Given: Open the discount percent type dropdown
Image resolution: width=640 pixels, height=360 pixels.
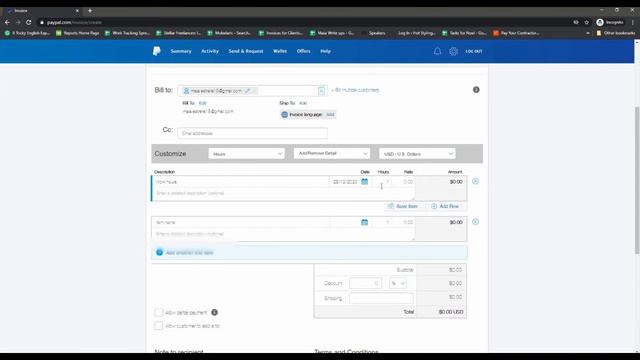Looking at the screenshot, I should (x=398, y=283).
